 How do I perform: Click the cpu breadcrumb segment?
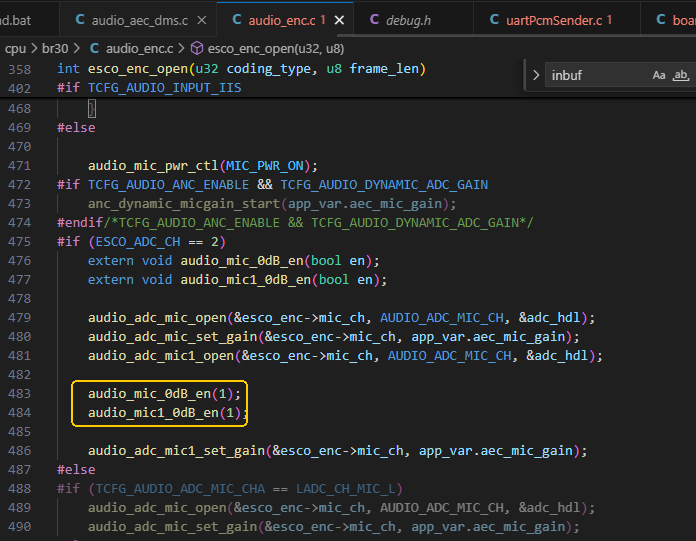tap(16, 48)
